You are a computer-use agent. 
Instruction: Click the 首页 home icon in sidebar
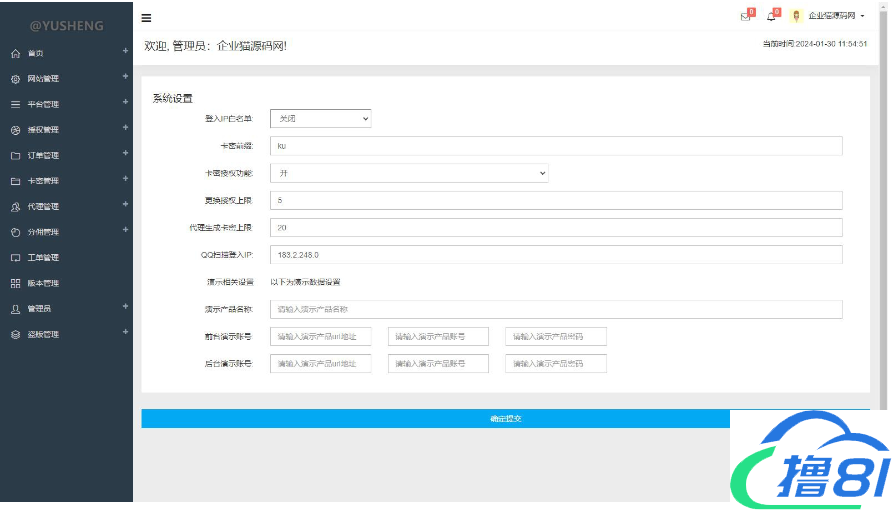(15, 54)
